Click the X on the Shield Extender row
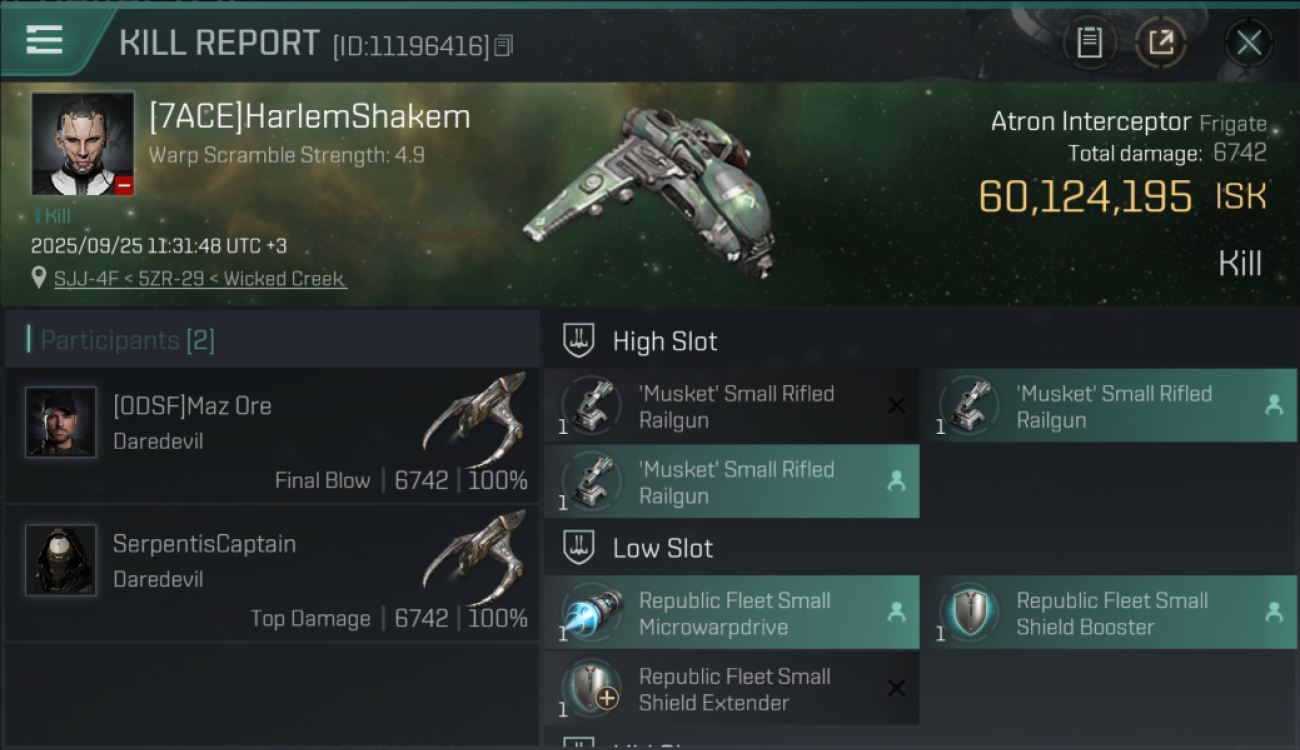Image resolution: width=1300 pixels, height=750 pixels. point(896,688)
